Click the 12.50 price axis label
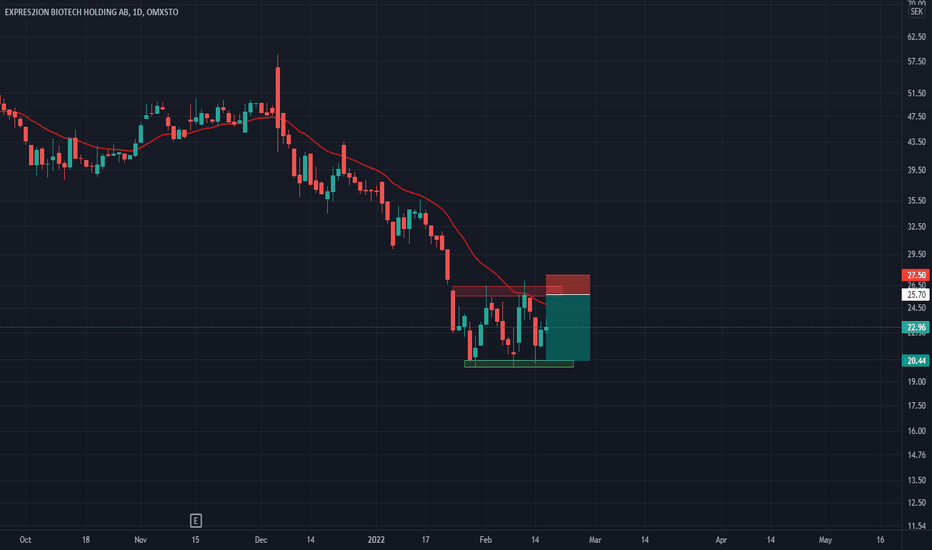This screenshot has height=550, width=932. [x=917, y=502]
